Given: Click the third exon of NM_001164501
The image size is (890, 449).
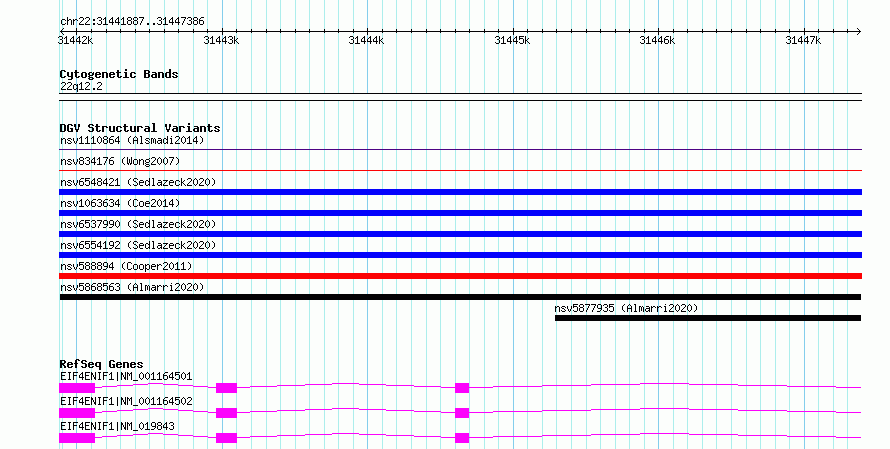Looking at the screenshot, I should (462, 388).
